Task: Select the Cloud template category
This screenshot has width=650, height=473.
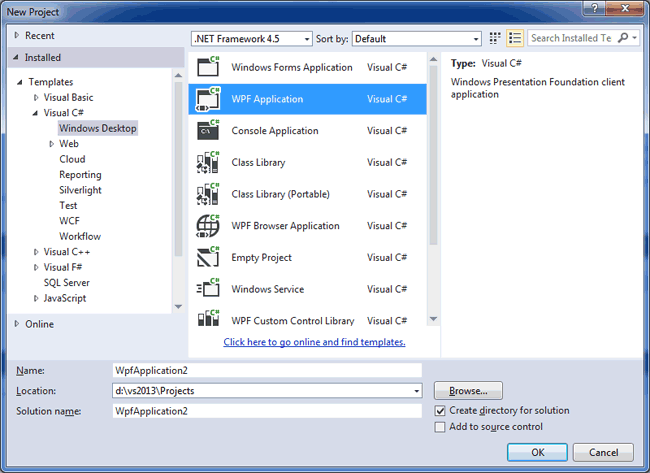Action: coord(72,159)
